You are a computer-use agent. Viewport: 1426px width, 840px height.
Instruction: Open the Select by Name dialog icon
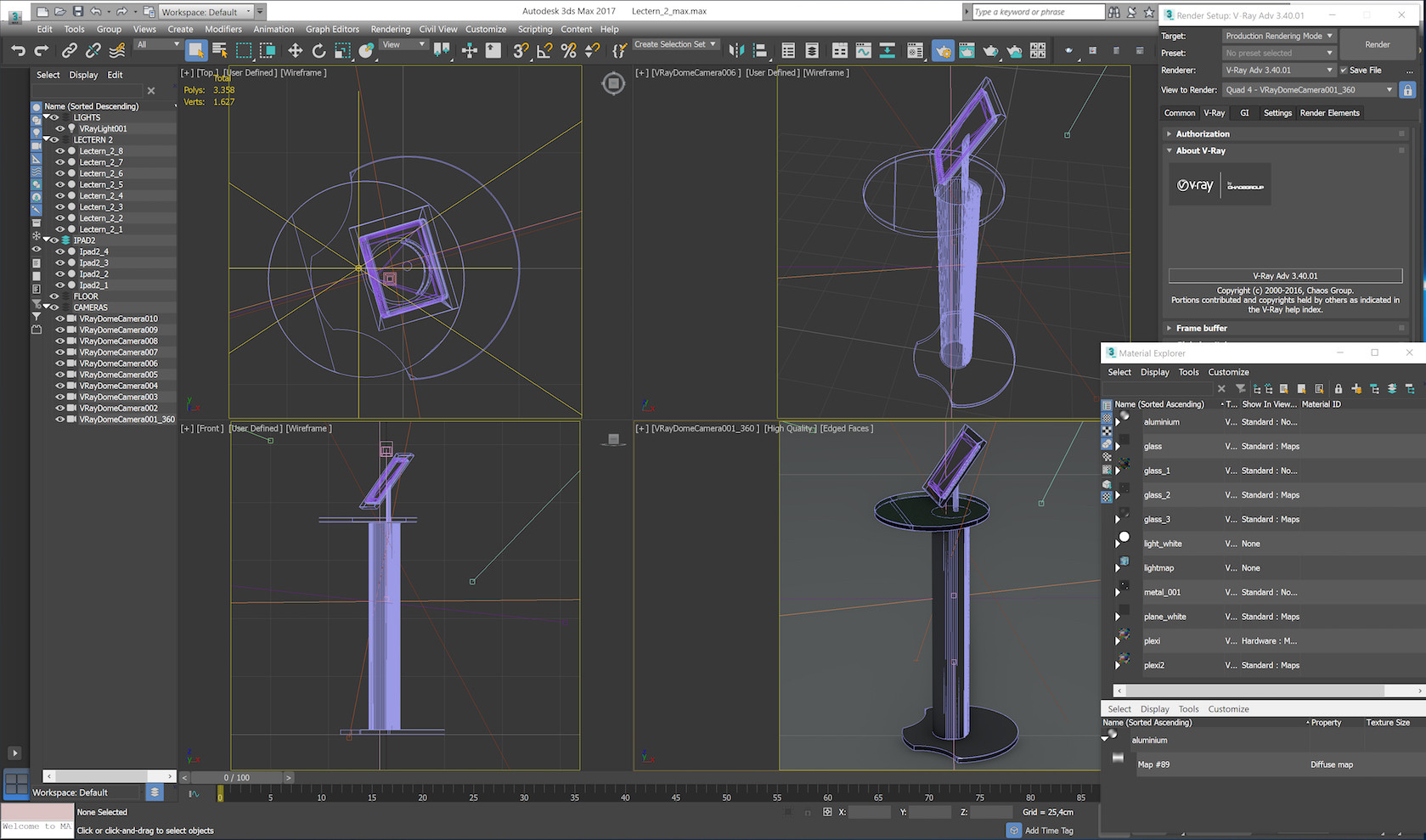pyautogui.click(x=219, y=51)
